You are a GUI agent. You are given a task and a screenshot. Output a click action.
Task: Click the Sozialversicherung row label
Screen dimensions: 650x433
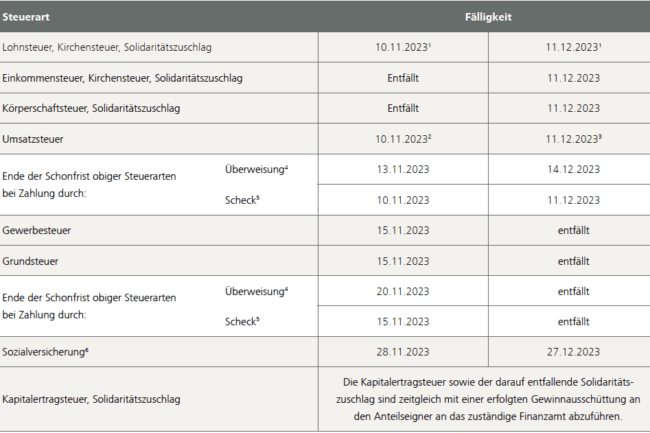[x=45, y=352]
